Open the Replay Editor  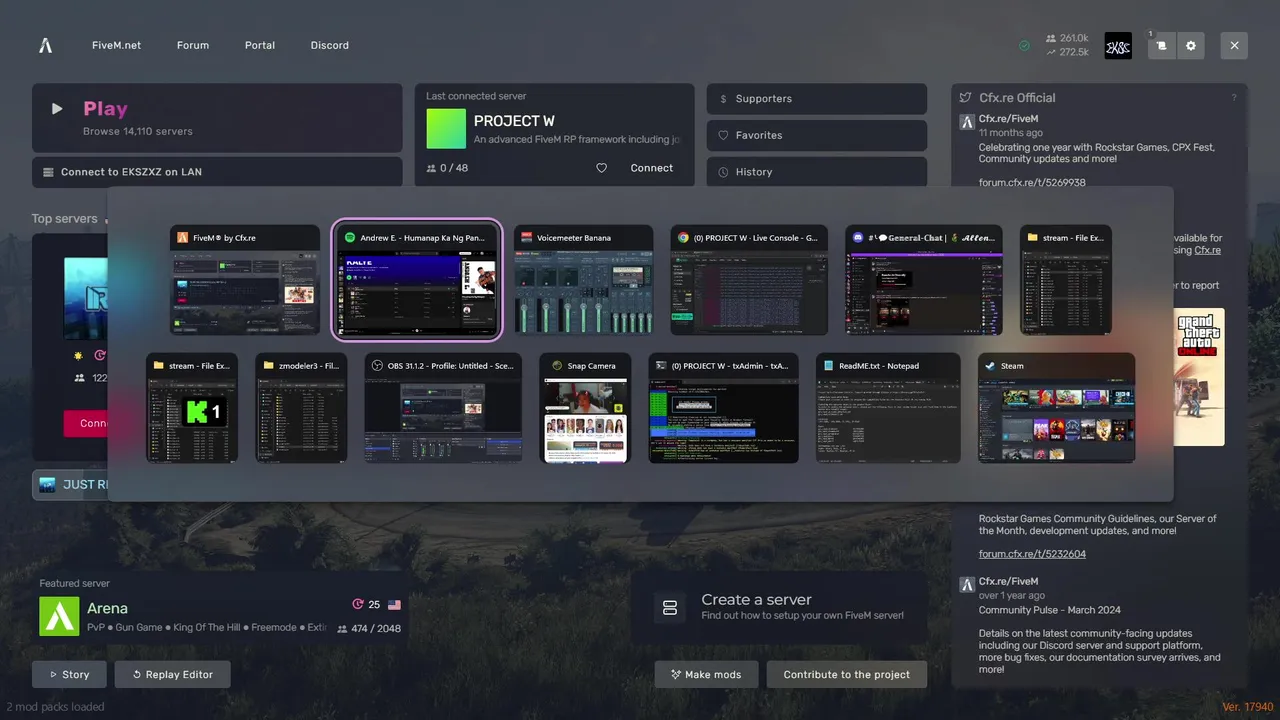(x=172, y=675)
